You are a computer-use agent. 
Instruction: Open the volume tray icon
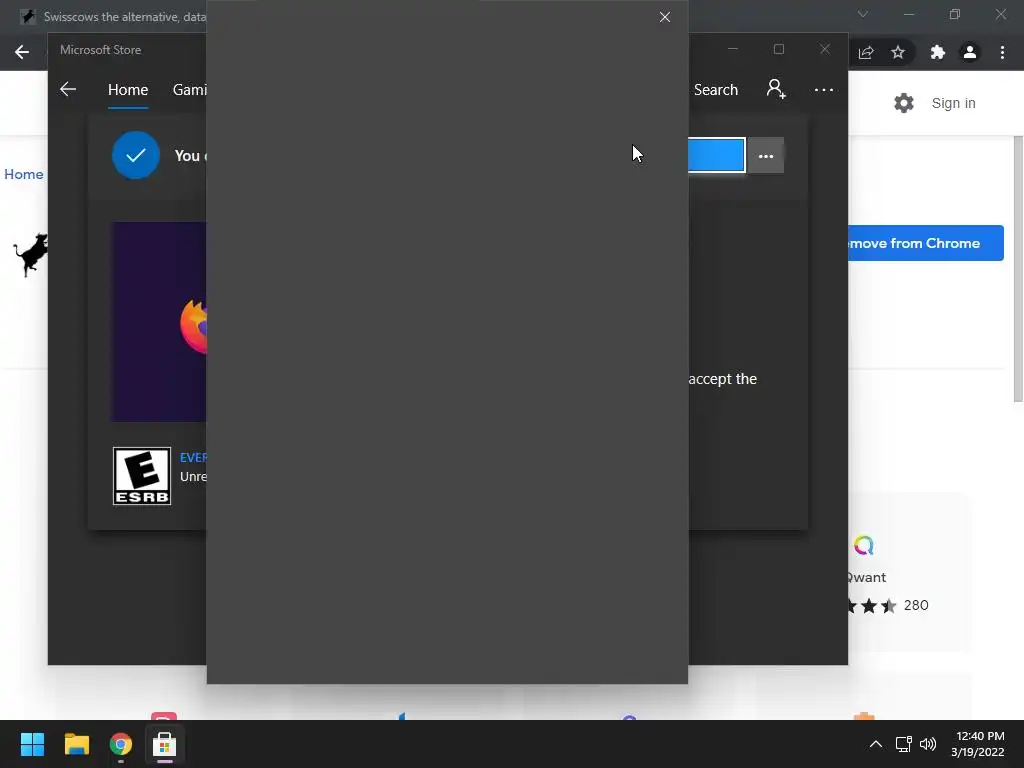tap(928, 744)
